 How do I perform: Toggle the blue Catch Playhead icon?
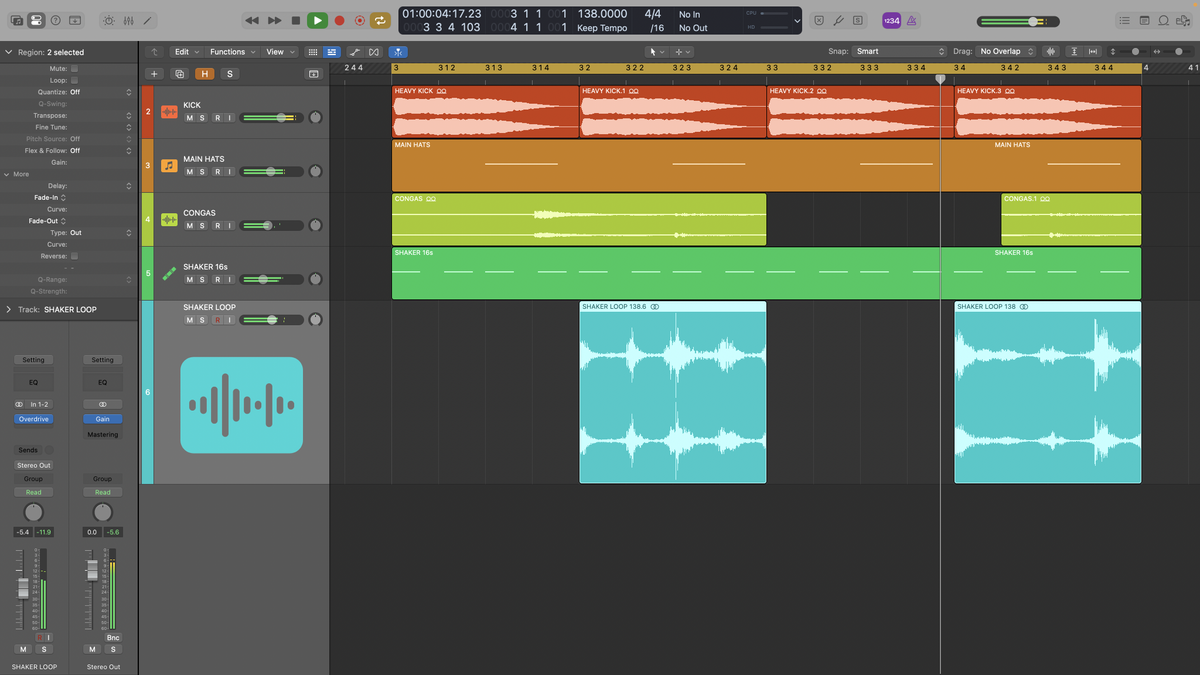tap(398, 52)
